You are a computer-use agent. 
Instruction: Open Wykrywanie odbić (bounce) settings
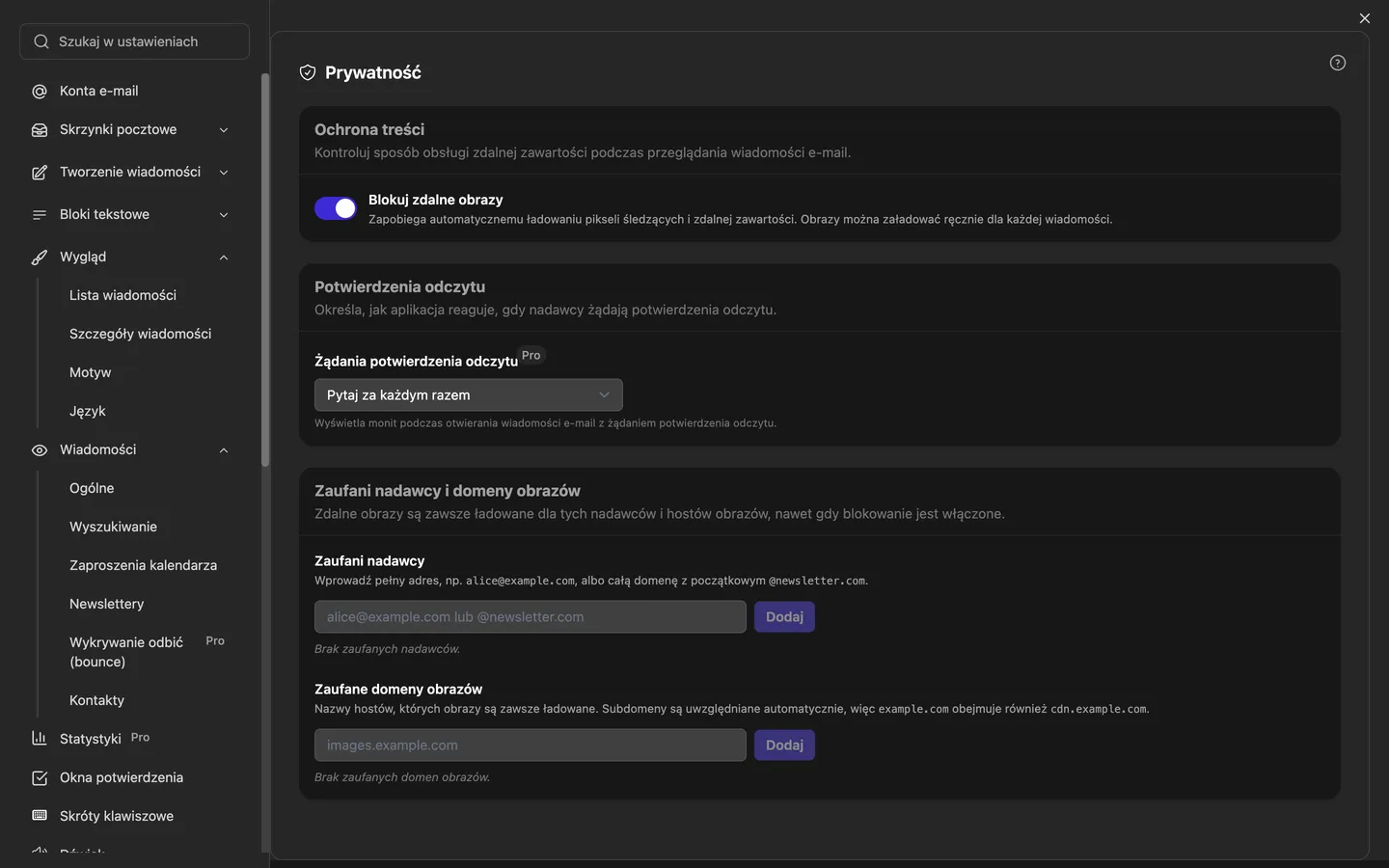tap(126, 652)
